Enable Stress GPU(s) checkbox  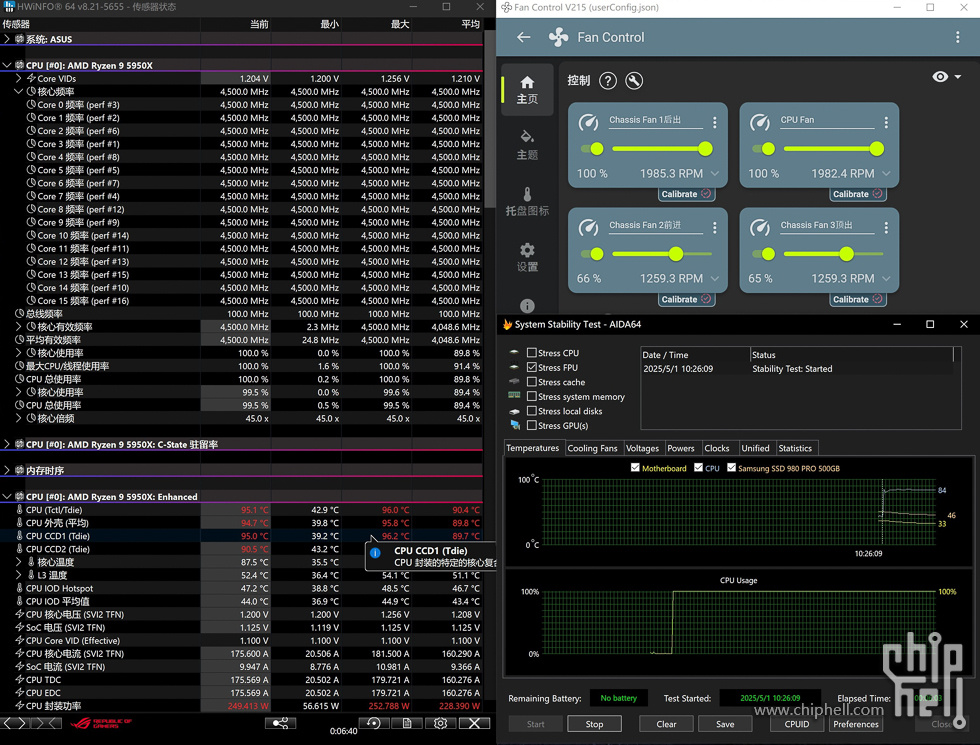click(x=532, y=426)
